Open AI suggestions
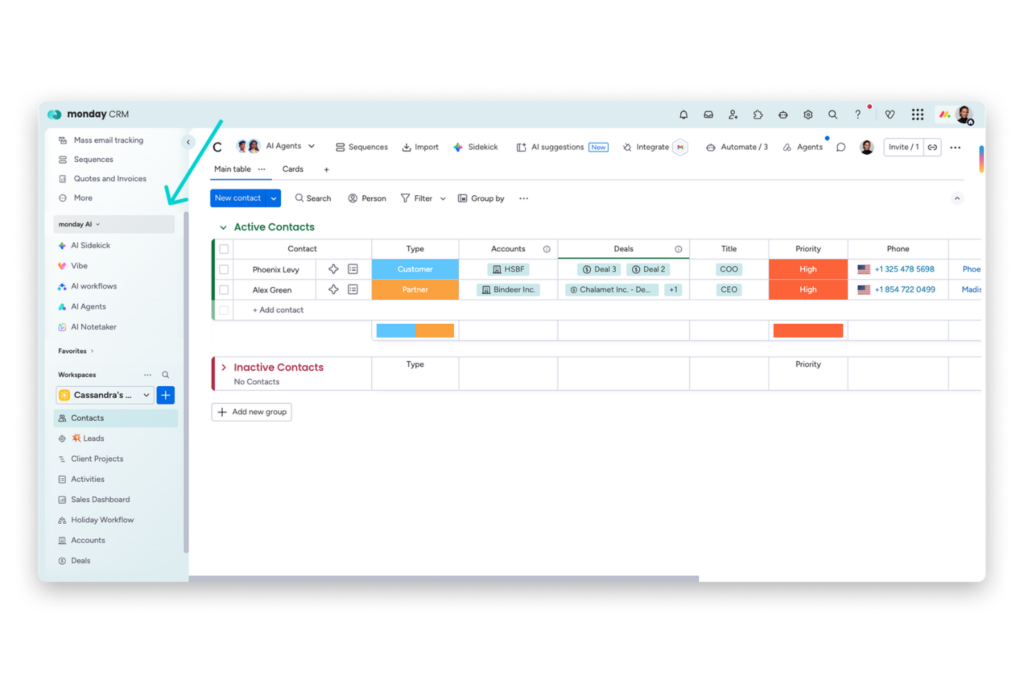Viewport: 1024px width, 683px height. point(562,147)
